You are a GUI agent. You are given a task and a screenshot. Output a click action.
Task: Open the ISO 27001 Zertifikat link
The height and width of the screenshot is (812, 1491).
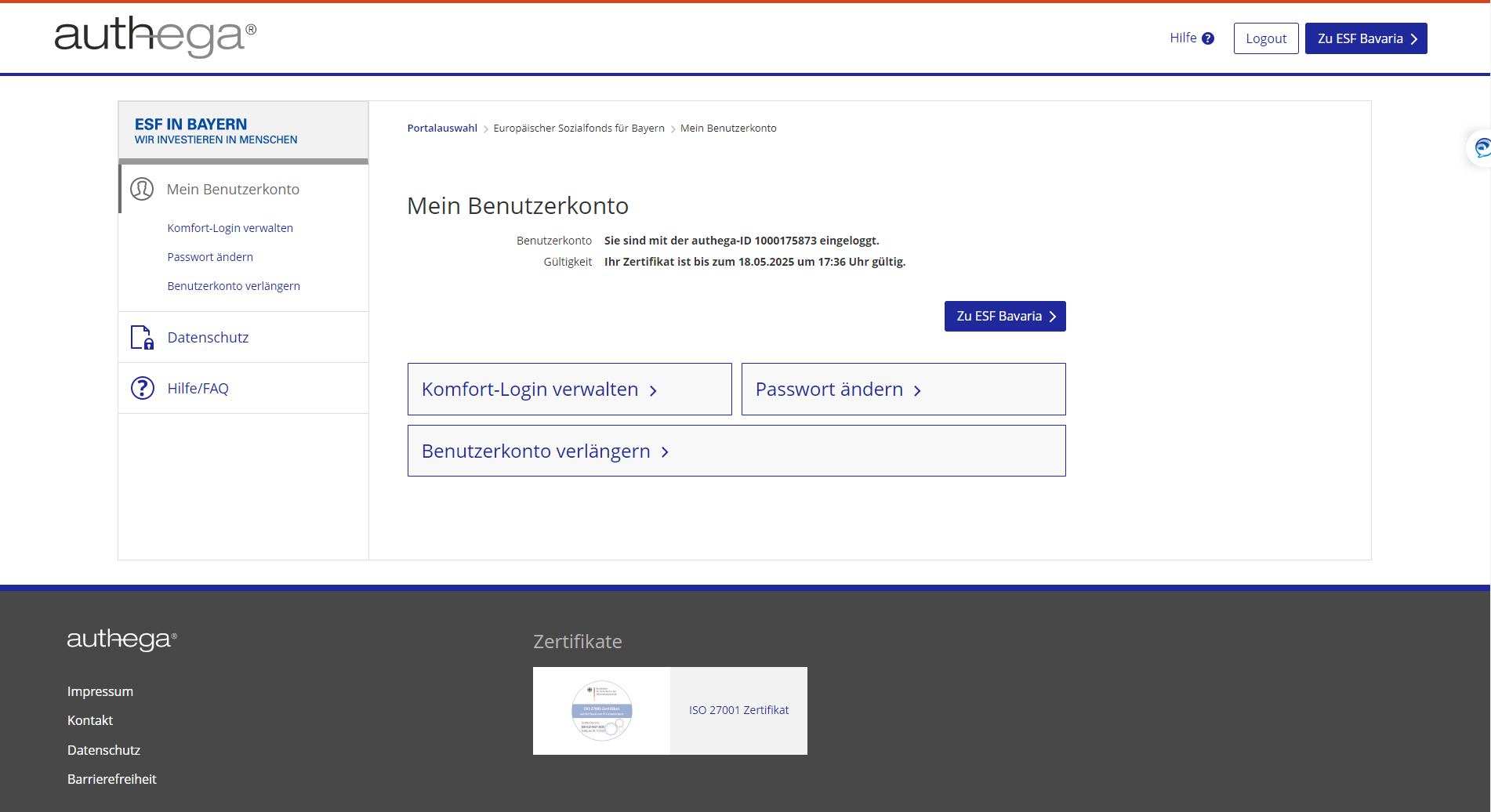coord(738,710)
